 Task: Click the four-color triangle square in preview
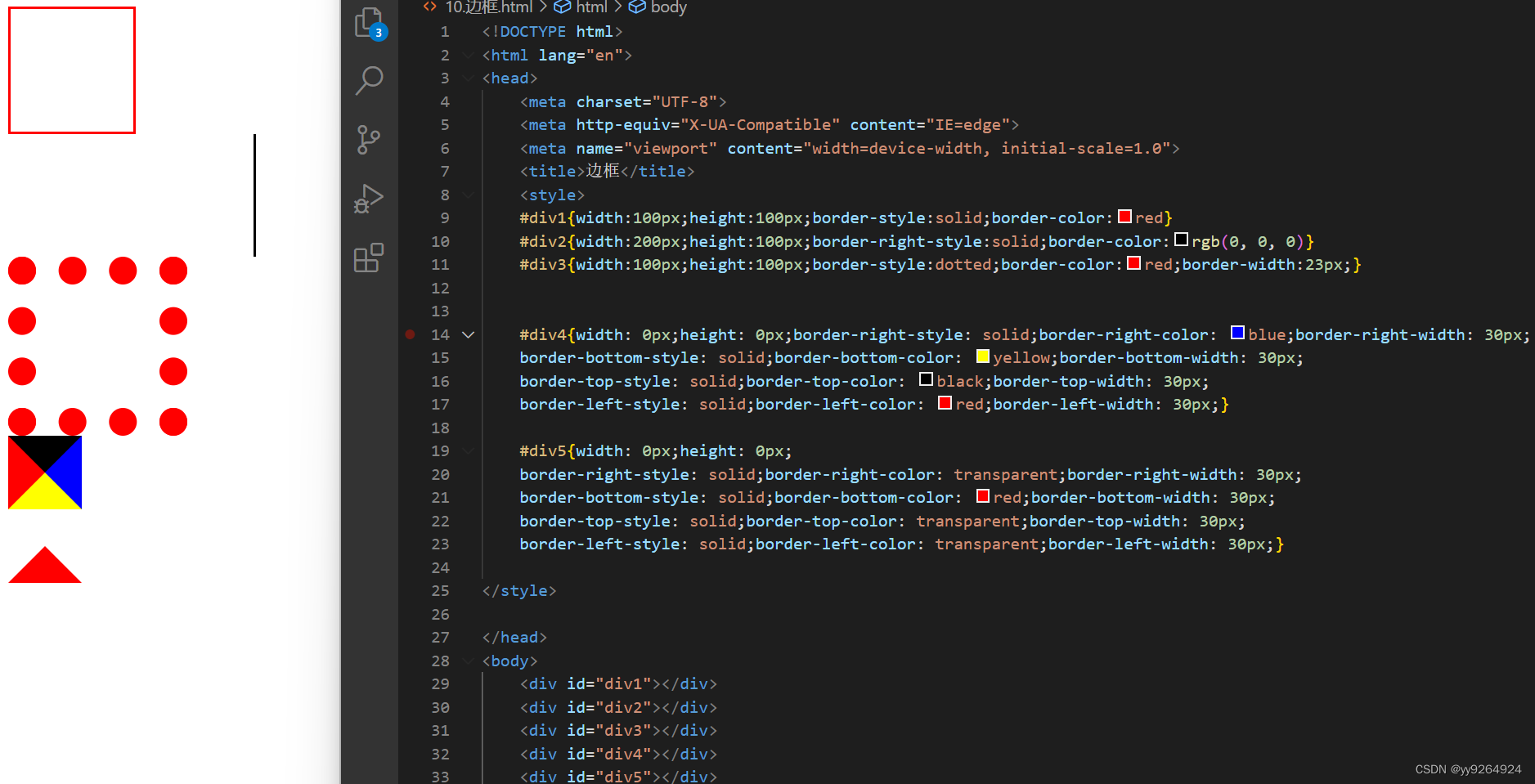tap(45, 473)
